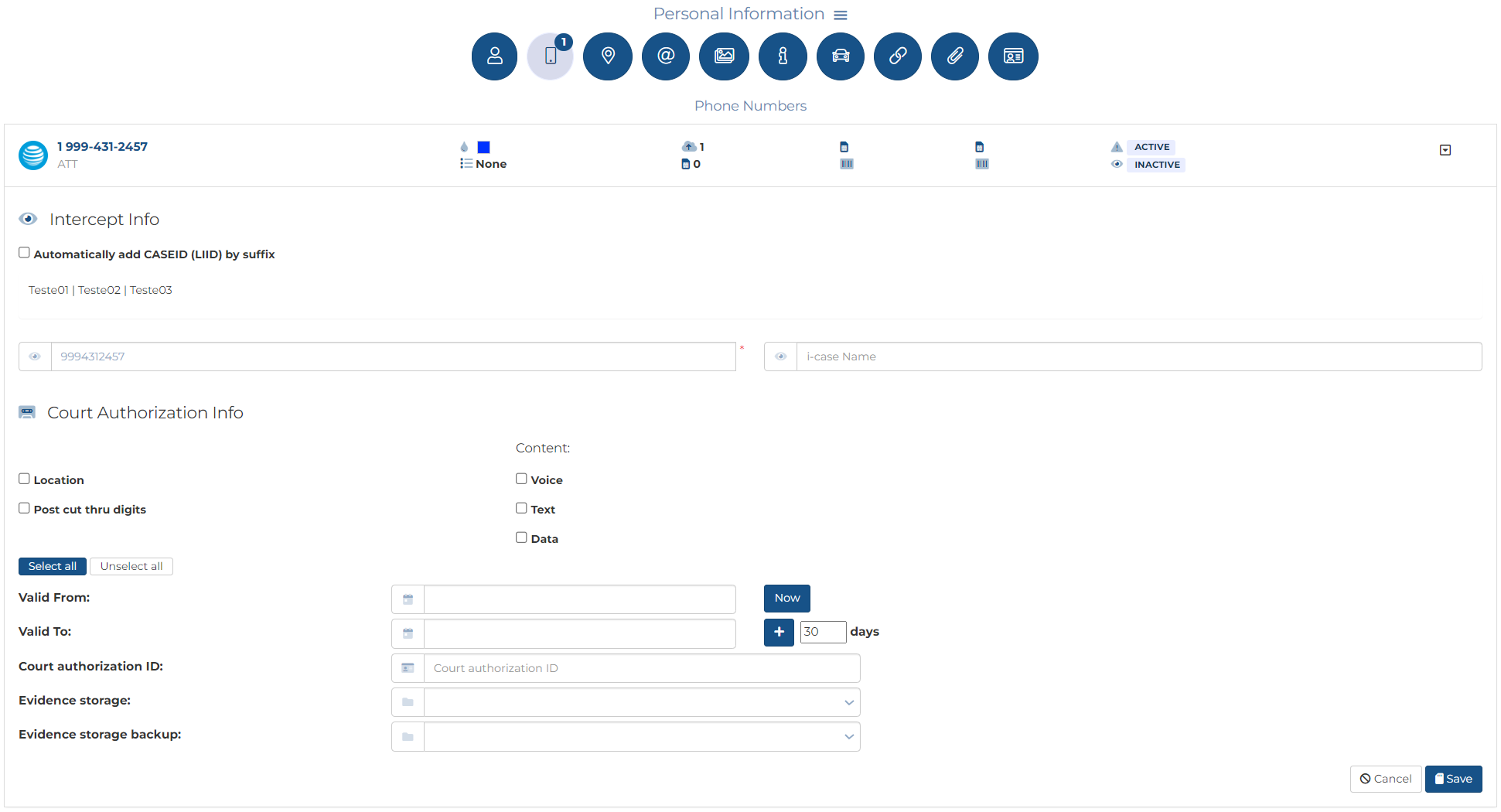Click the paperclip attachments icon
Viewport: 1501px width, 812px height.
point(955,56)
